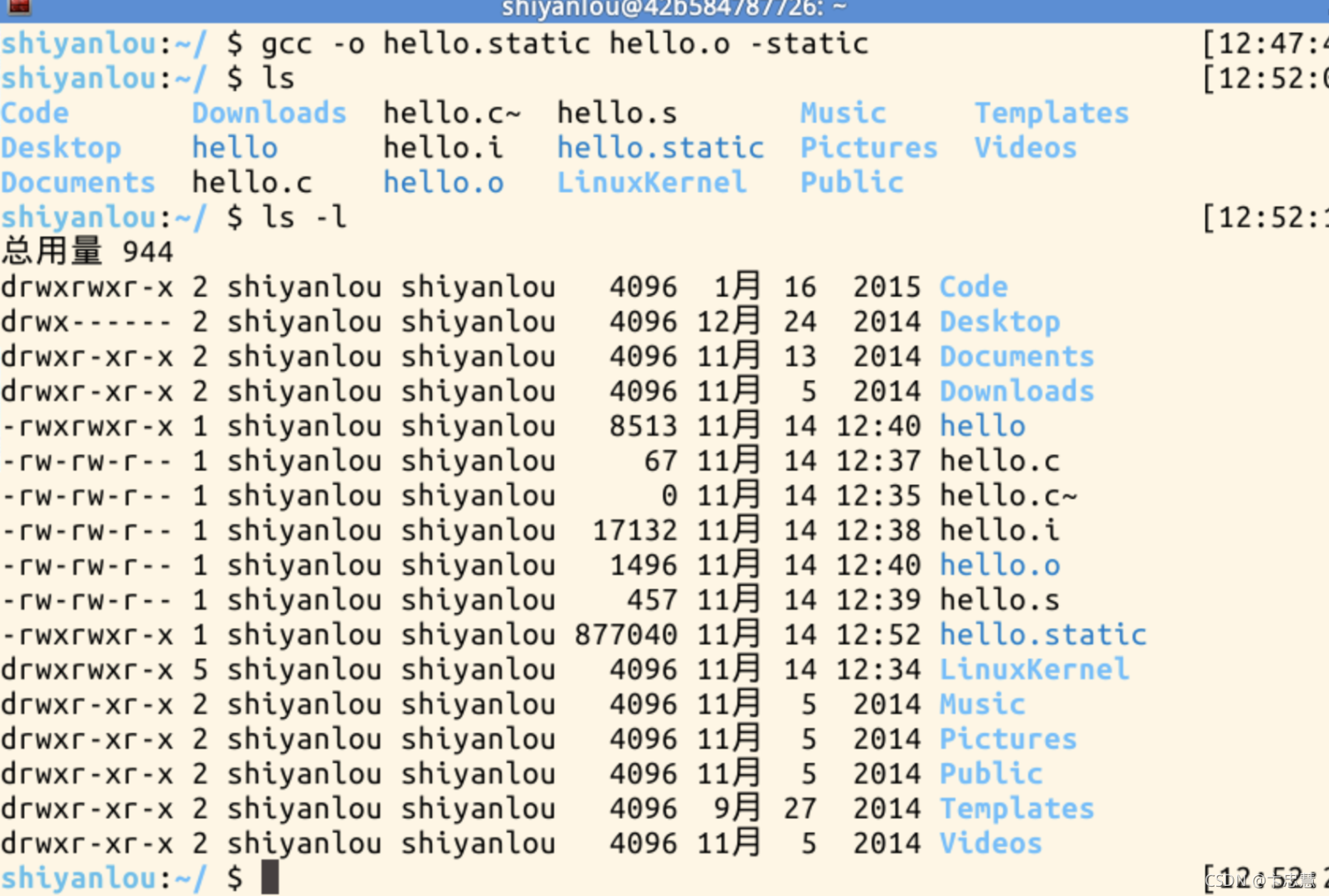This screenshot has width=1329, height=896.
Task: Click the terminal icon in the title bar
Action: pyautogui.click(x=18, y=7)
